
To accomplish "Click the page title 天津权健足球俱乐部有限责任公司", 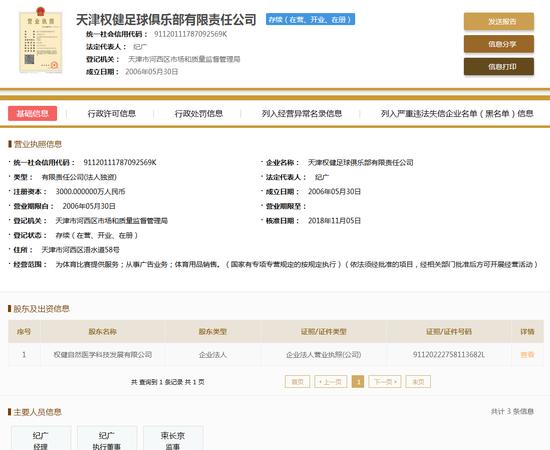I will pyautogui.click(x=166, y=20).
